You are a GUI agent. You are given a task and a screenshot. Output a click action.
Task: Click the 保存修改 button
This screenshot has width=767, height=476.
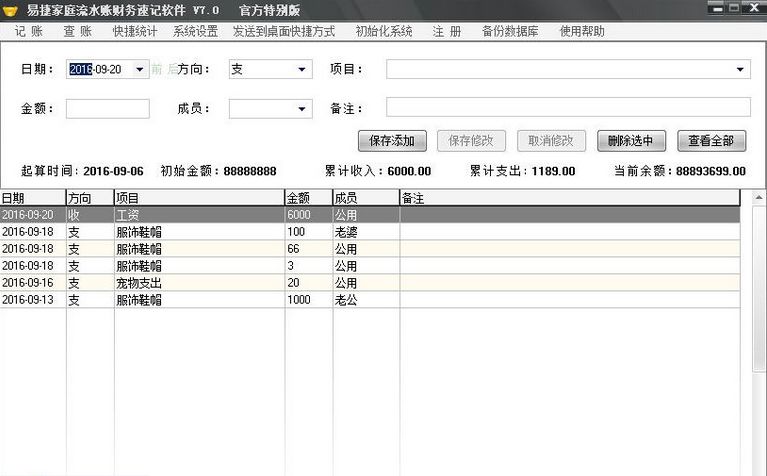[x=471, y=141]
